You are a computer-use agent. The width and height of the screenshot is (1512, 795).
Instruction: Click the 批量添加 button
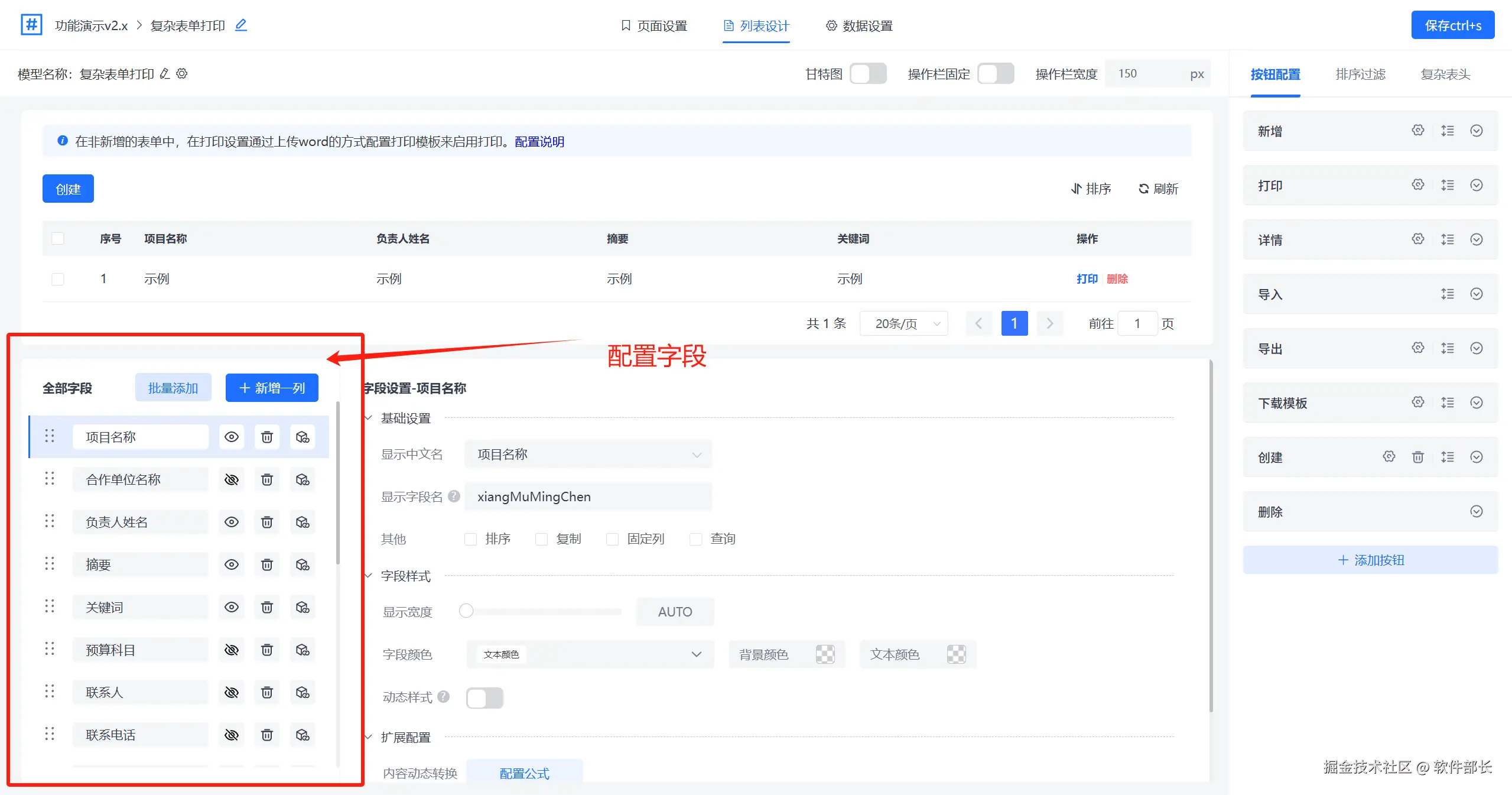(173, 388)
